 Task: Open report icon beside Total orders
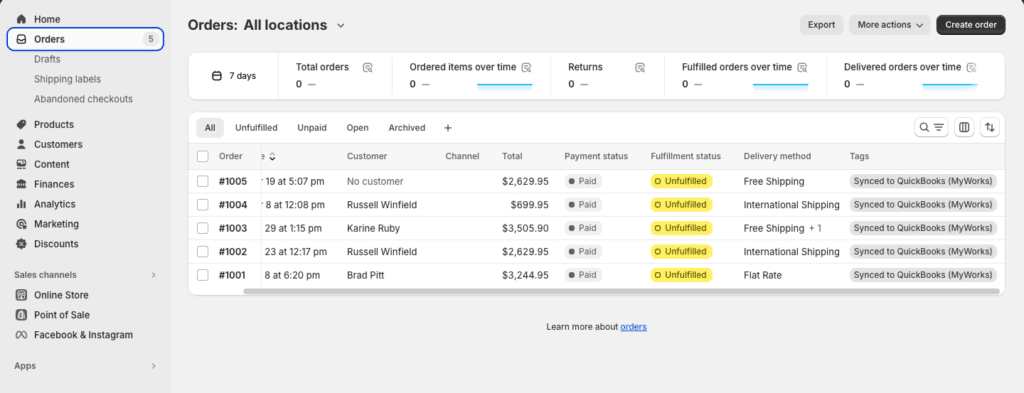tap(368, 67)
